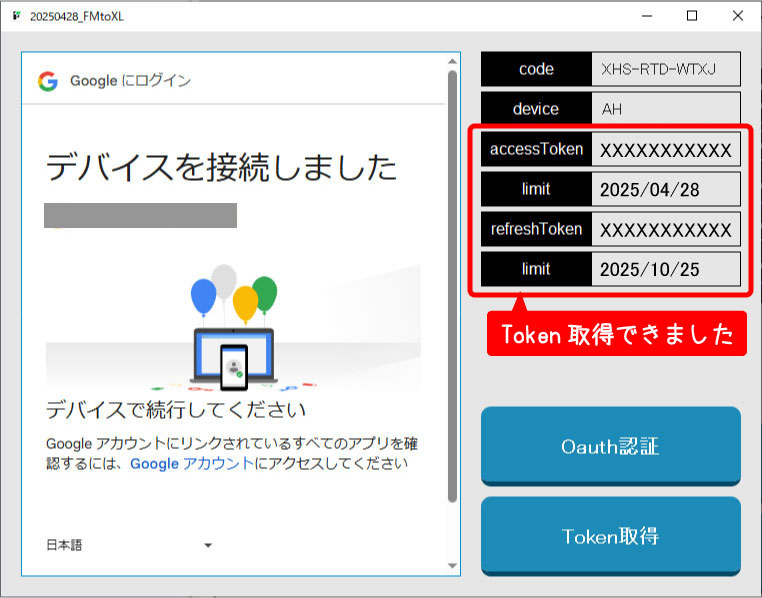Click the デバイスで続行してください text
The width and height of the screenshot is (762, 598).
(176, 410)
